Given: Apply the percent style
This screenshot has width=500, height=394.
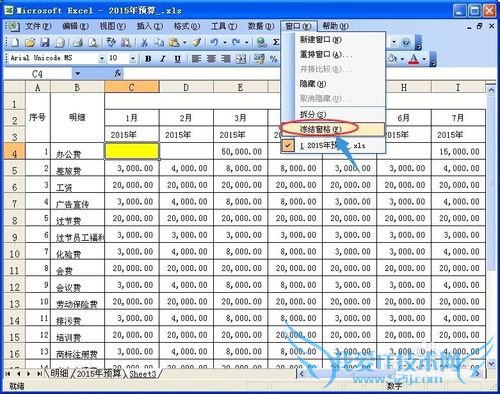Looking at the screenshot, I should [x=274, y=59].
